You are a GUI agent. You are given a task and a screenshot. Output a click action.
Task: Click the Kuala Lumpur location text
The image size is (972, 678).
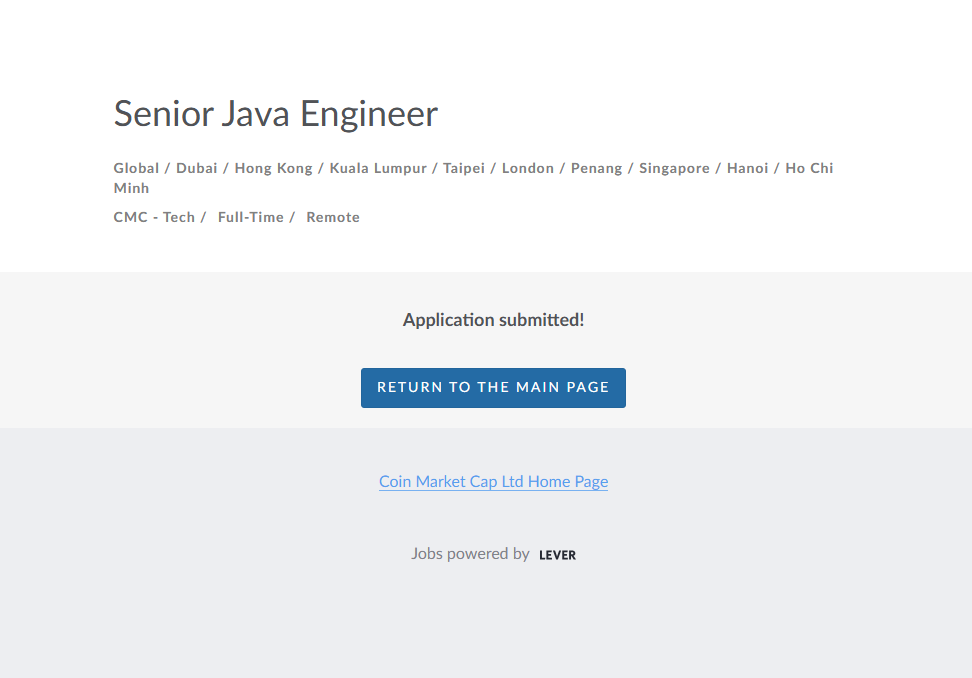(378, 168)
